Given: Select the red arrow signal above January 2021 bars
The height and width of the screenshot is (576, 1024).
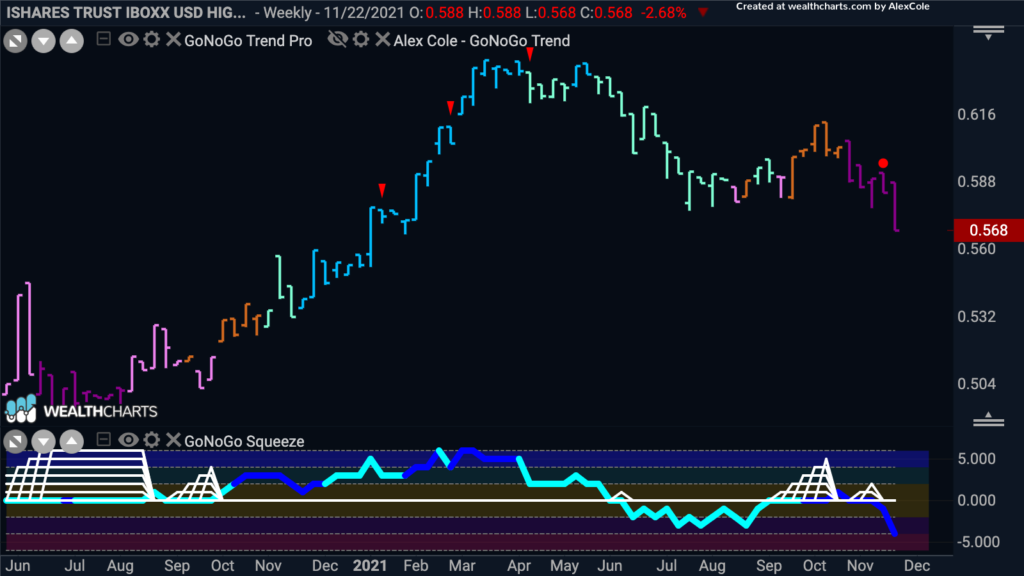Looking at the screenshot, I should pos(382,190).
